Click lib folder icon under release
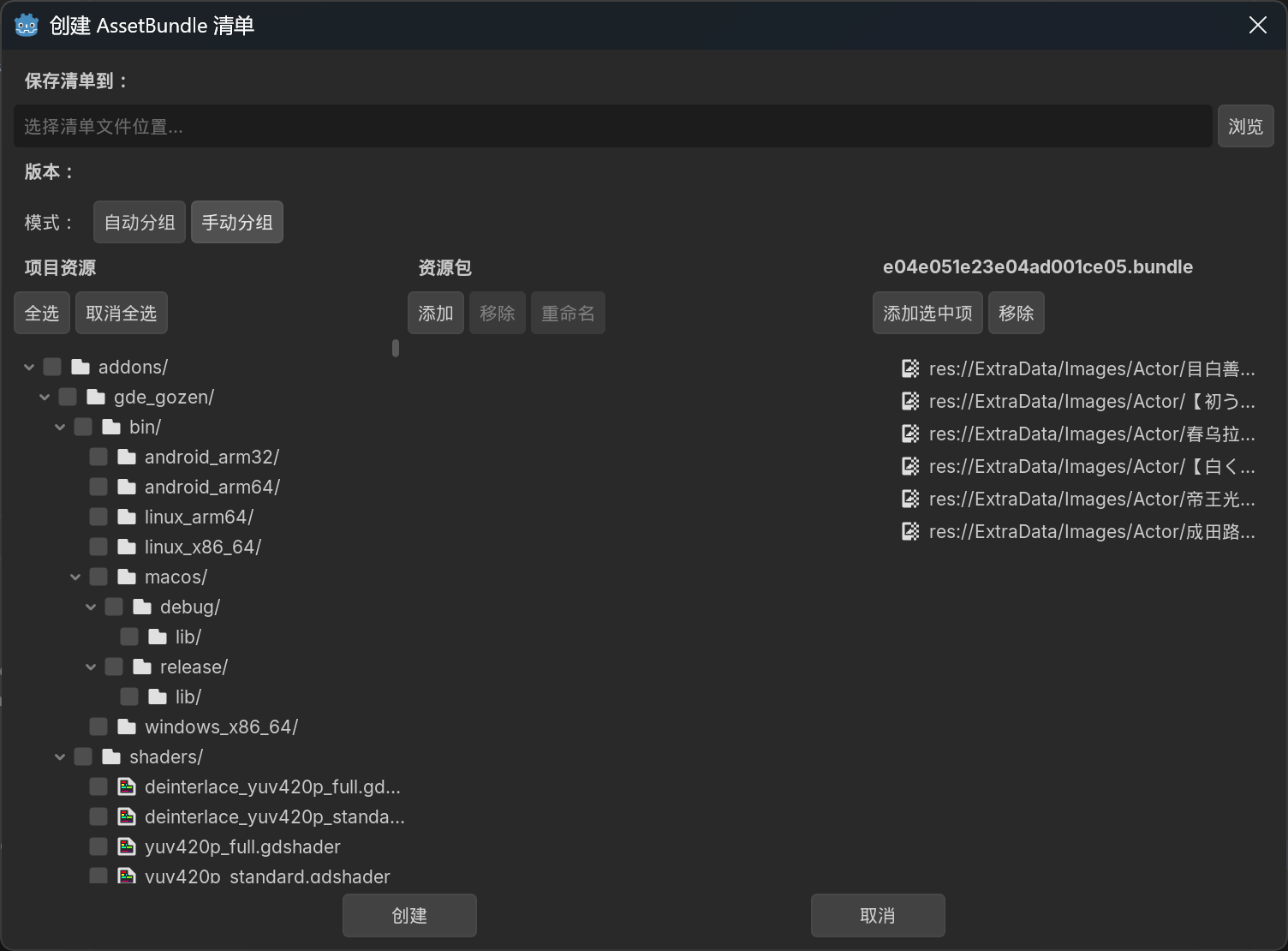 (x=158, y=697)
